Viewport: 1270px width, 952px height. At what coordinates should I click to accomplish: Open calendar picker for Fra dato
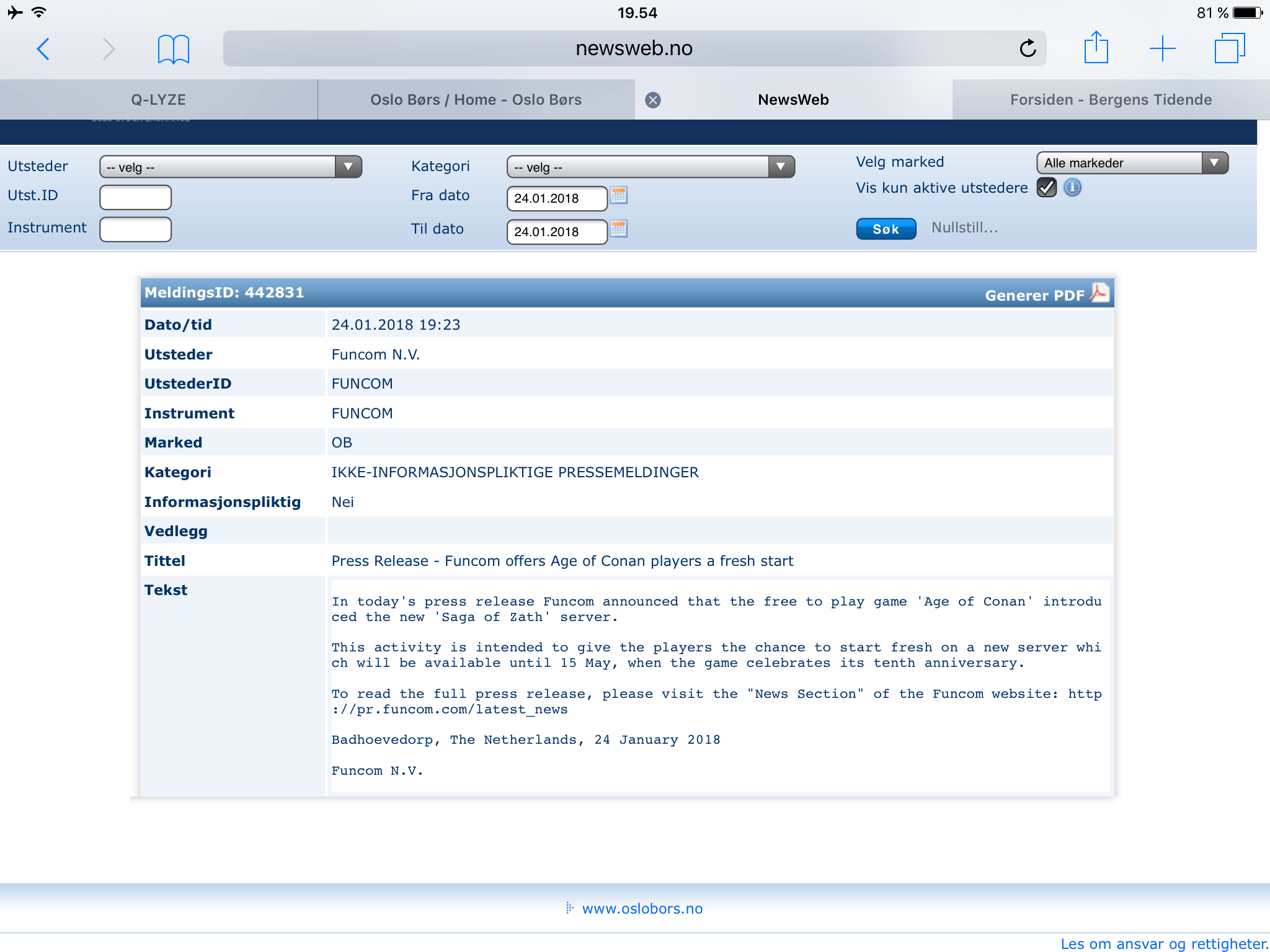coord(619,196)
